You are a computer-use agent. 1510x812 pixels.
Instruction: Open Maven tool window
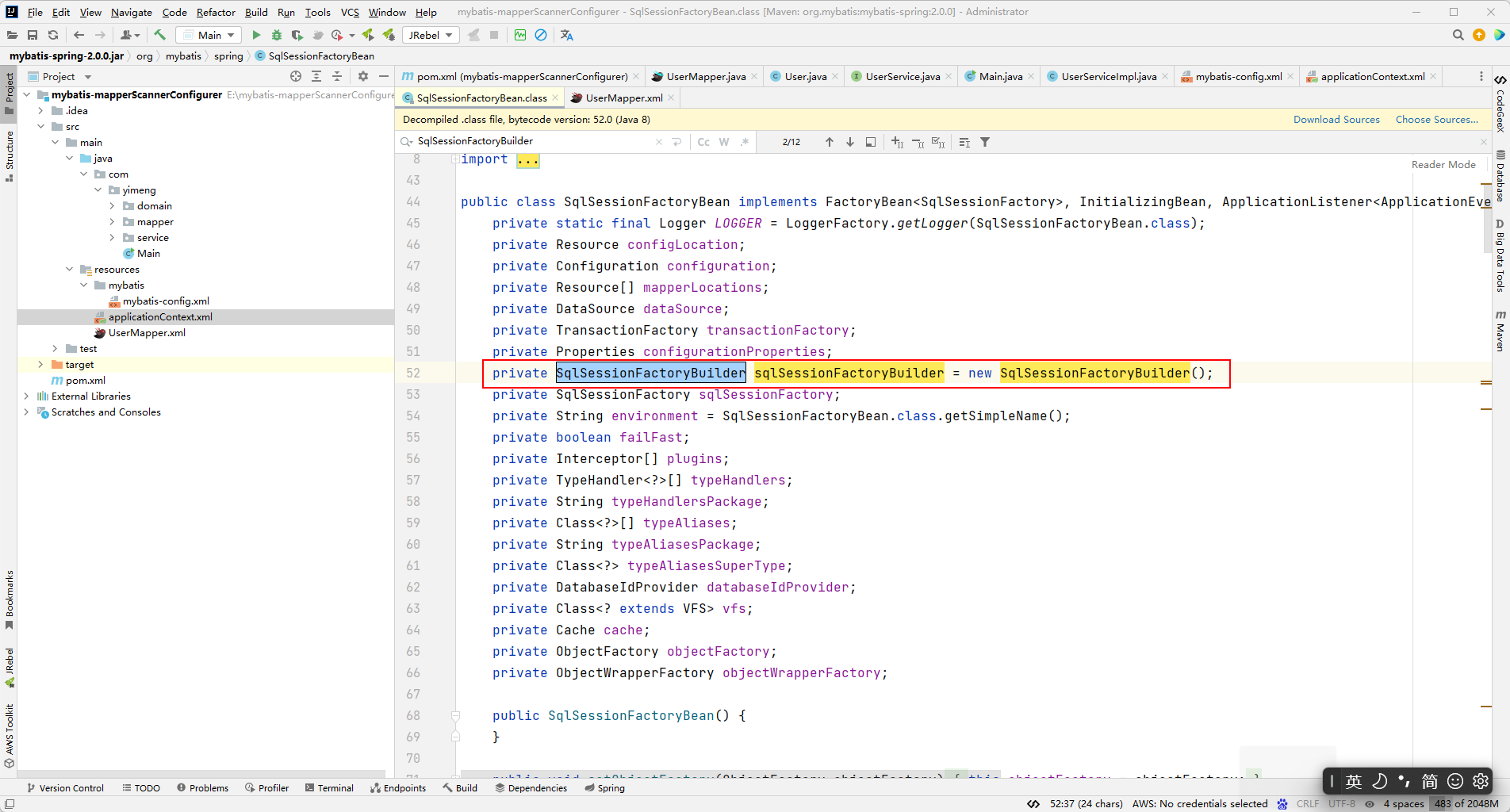click(x=1500, y=331)
